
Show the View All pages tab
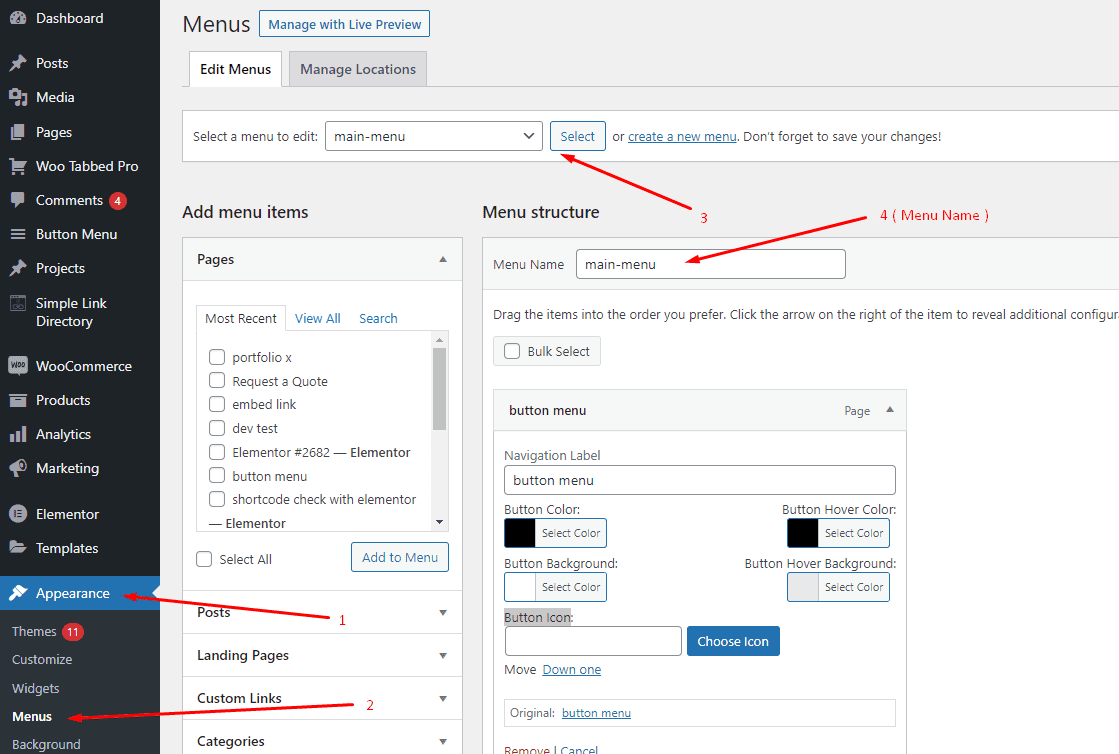[318, 318]
